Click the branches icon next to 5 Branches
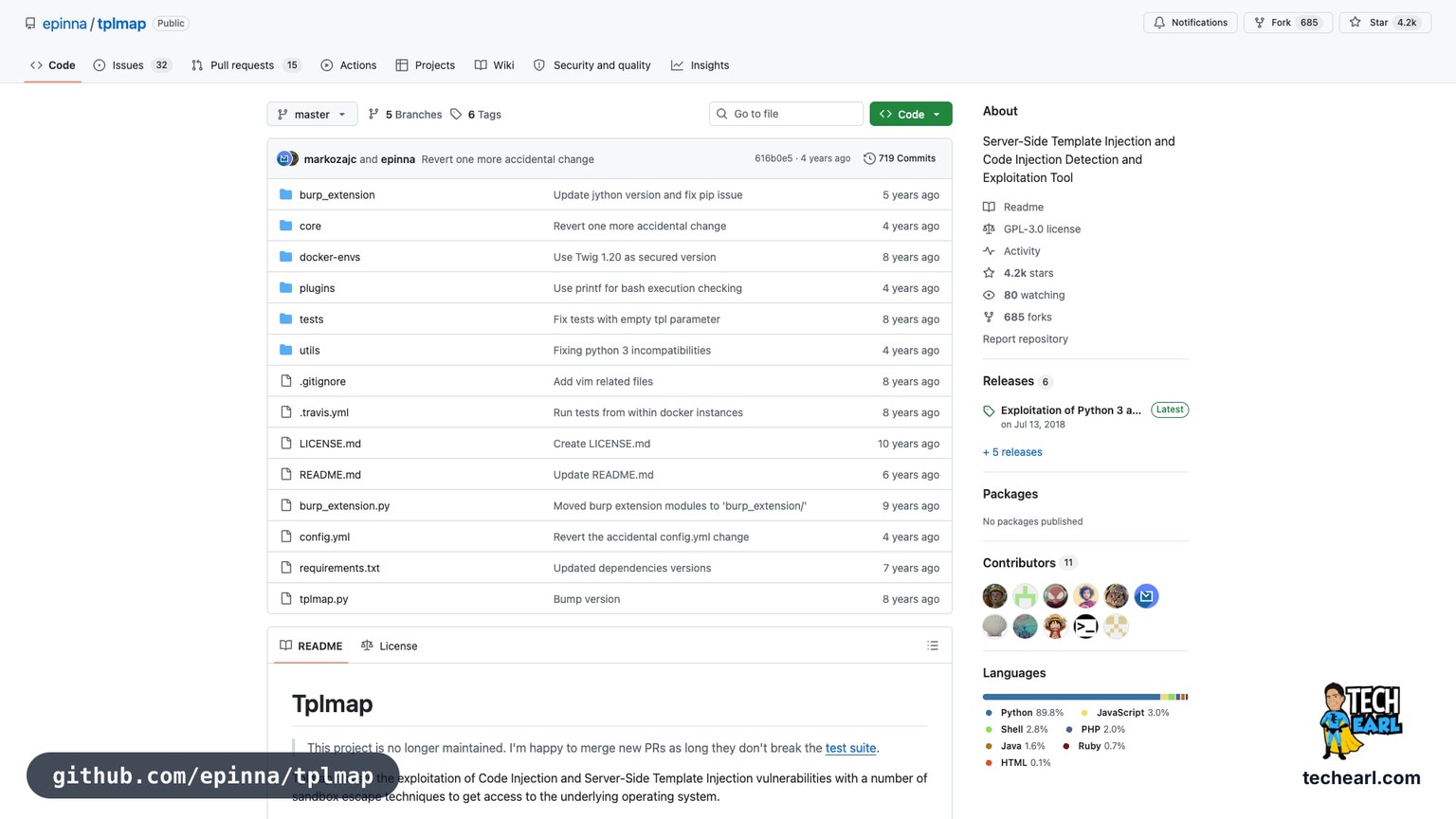Screen dimensions: 1456x819 point(373,115)
